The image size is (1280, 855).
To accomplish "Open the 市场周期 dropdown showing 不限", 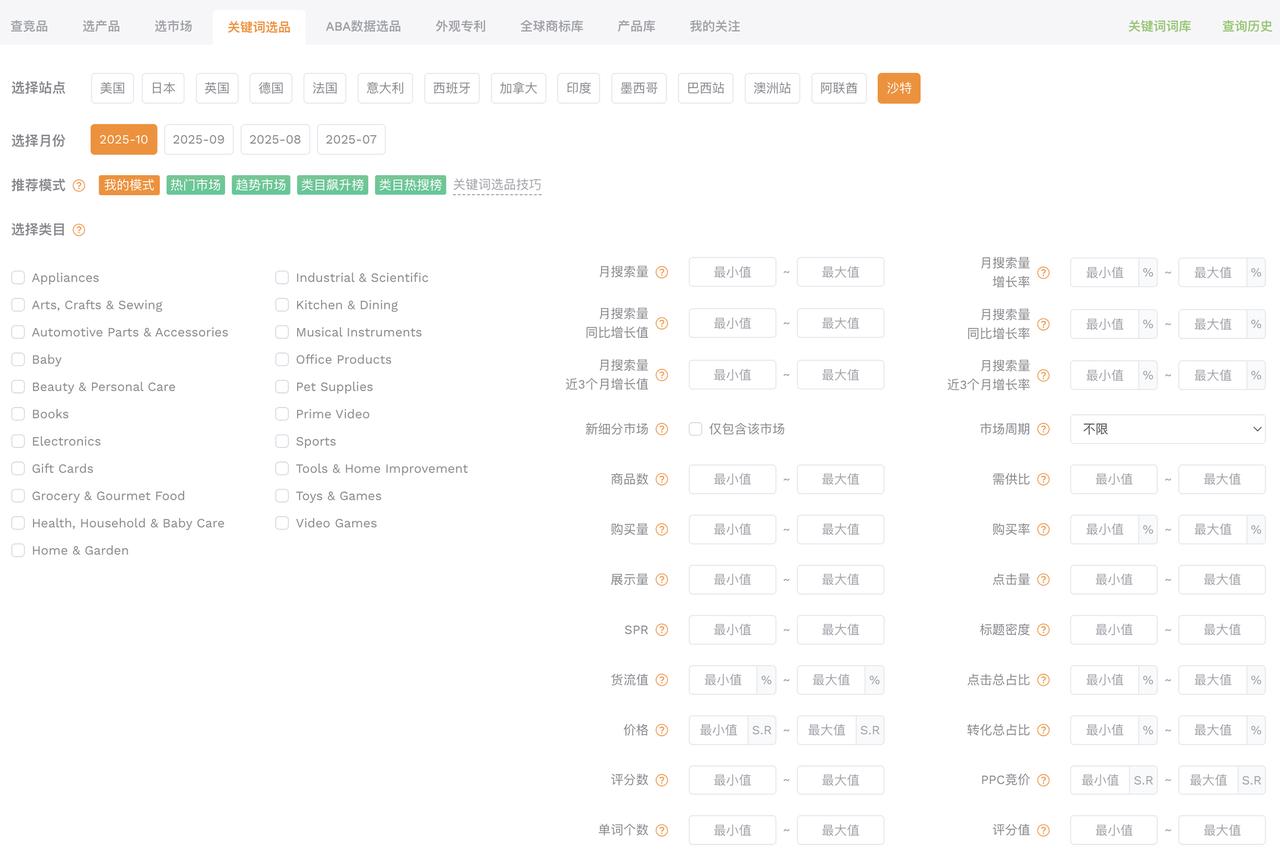I will 1167,429.
